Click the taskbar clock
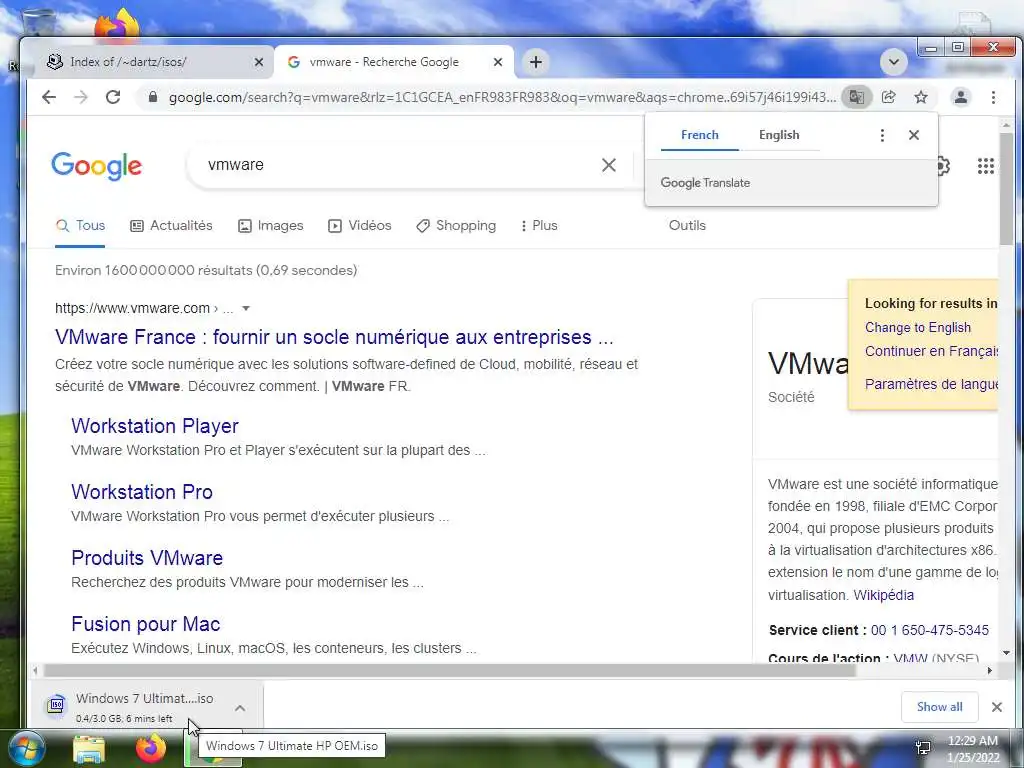Viewport: 1024px width, 768px height. (x=973, y=749)
